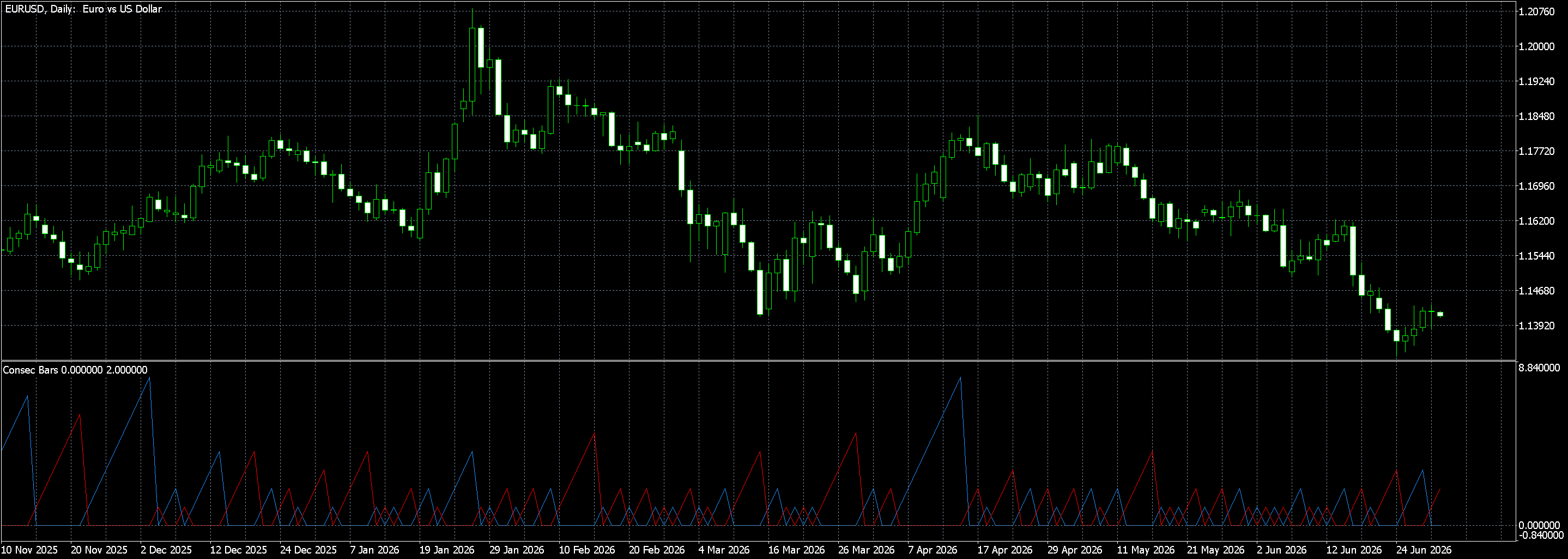Click the 20 Feb 2026 date label
1568x559 pixels.
657,550
